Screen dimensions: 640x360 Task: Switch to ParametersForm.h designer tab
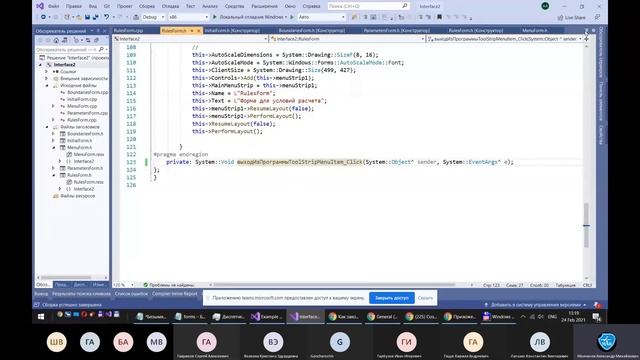click(x=396, y=31)
